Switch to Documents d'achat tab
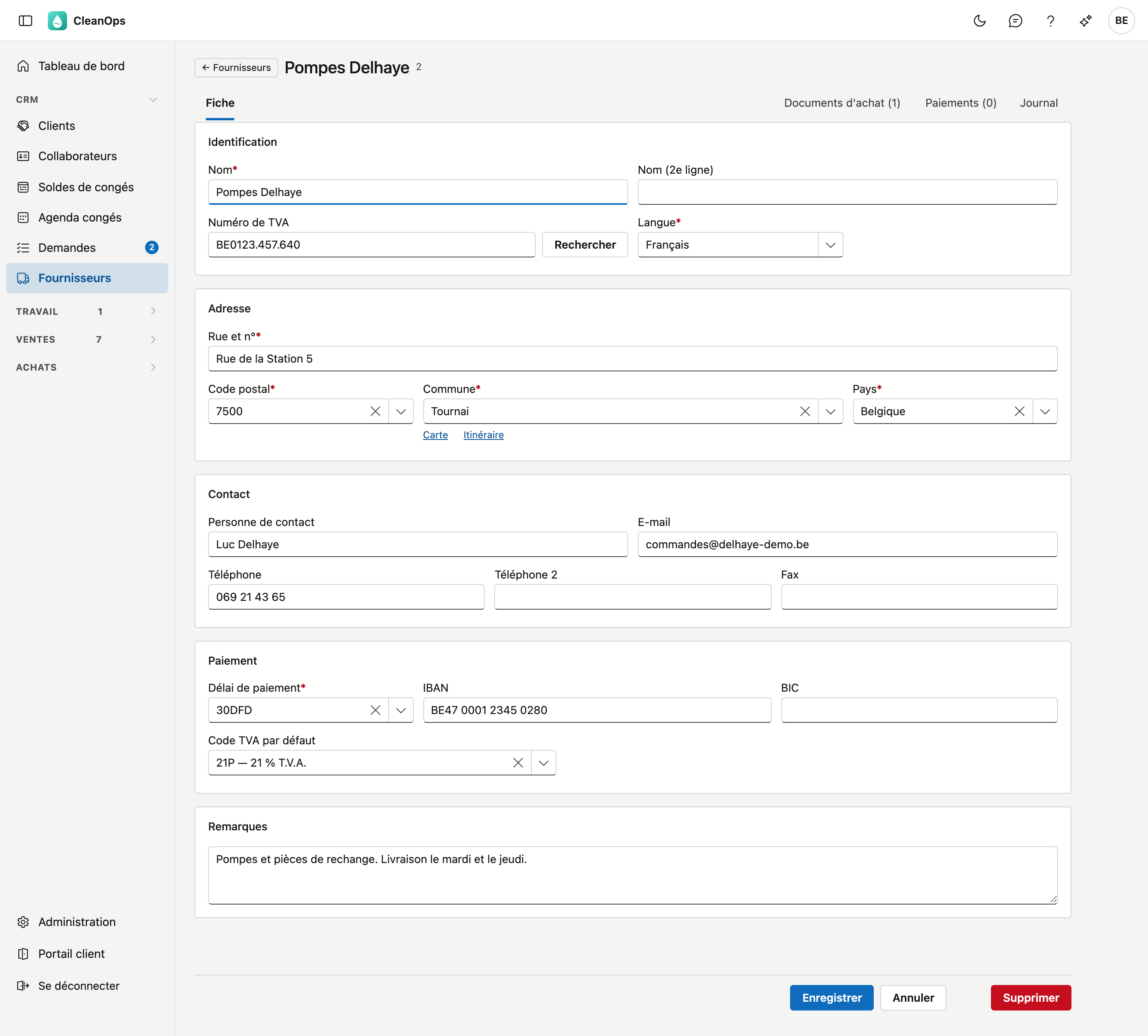The image size is (1148, 1036). click(x=841, y=103)
